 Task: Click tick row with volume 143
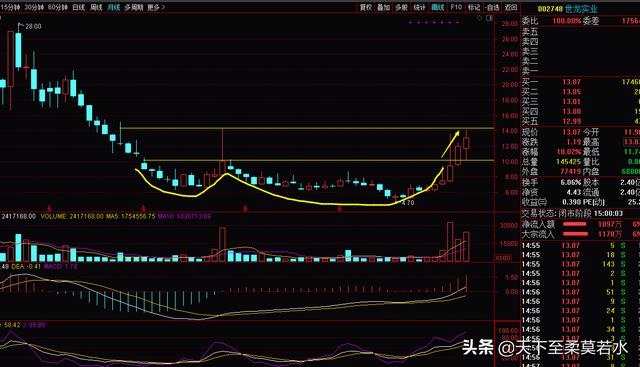pyautogui.click(x=580, y=264)
